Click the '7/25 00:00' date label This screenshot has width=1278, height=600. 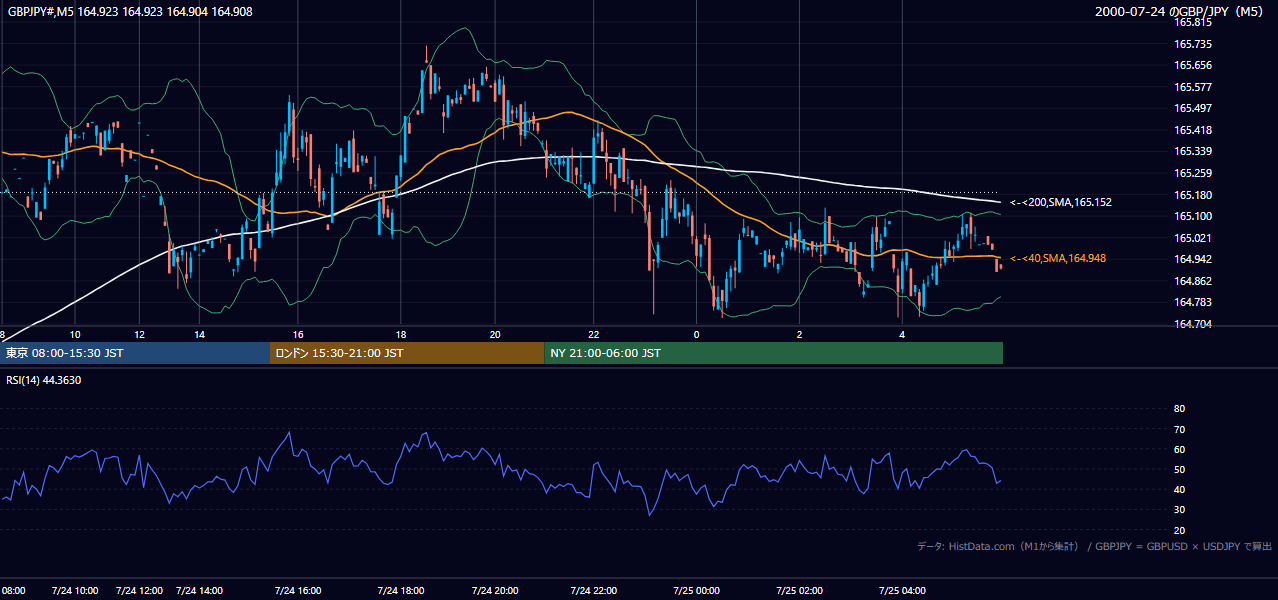pos(697,591)
